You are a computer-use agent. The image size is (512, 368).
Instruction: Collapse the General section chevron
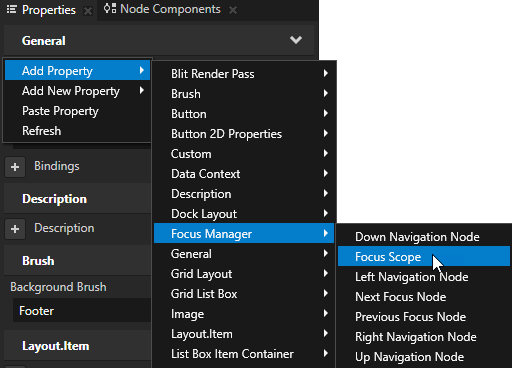coord(296,40)
